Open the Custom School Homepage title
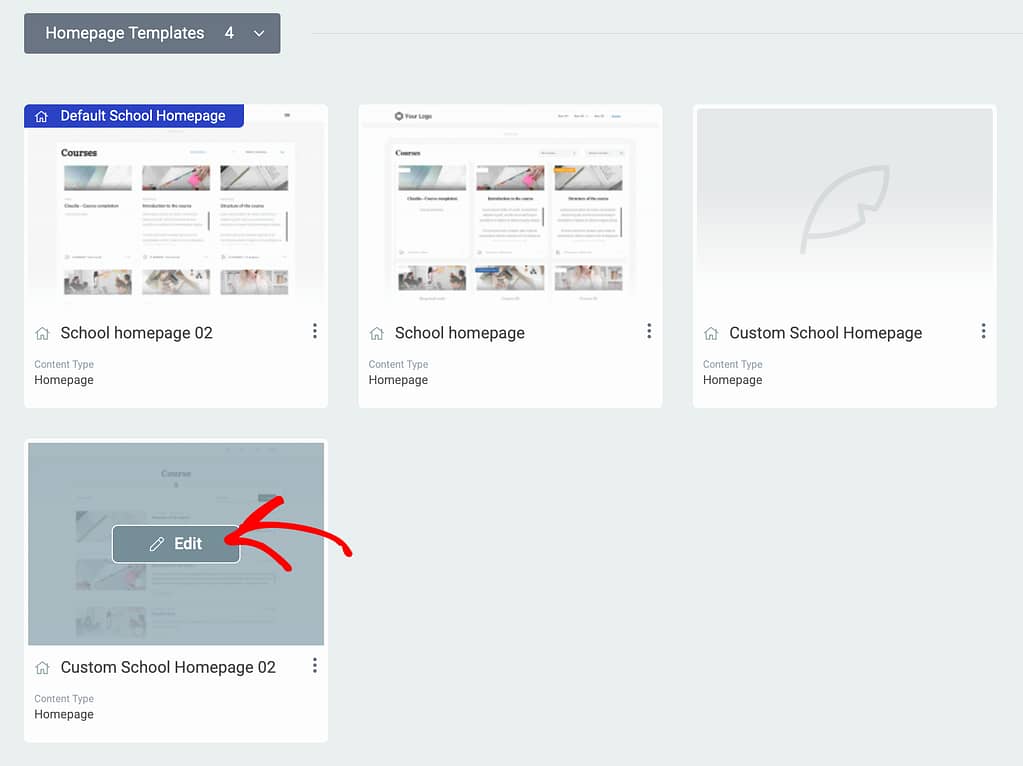This screenshot has width=1023, height=766. [x=825, y=333]
